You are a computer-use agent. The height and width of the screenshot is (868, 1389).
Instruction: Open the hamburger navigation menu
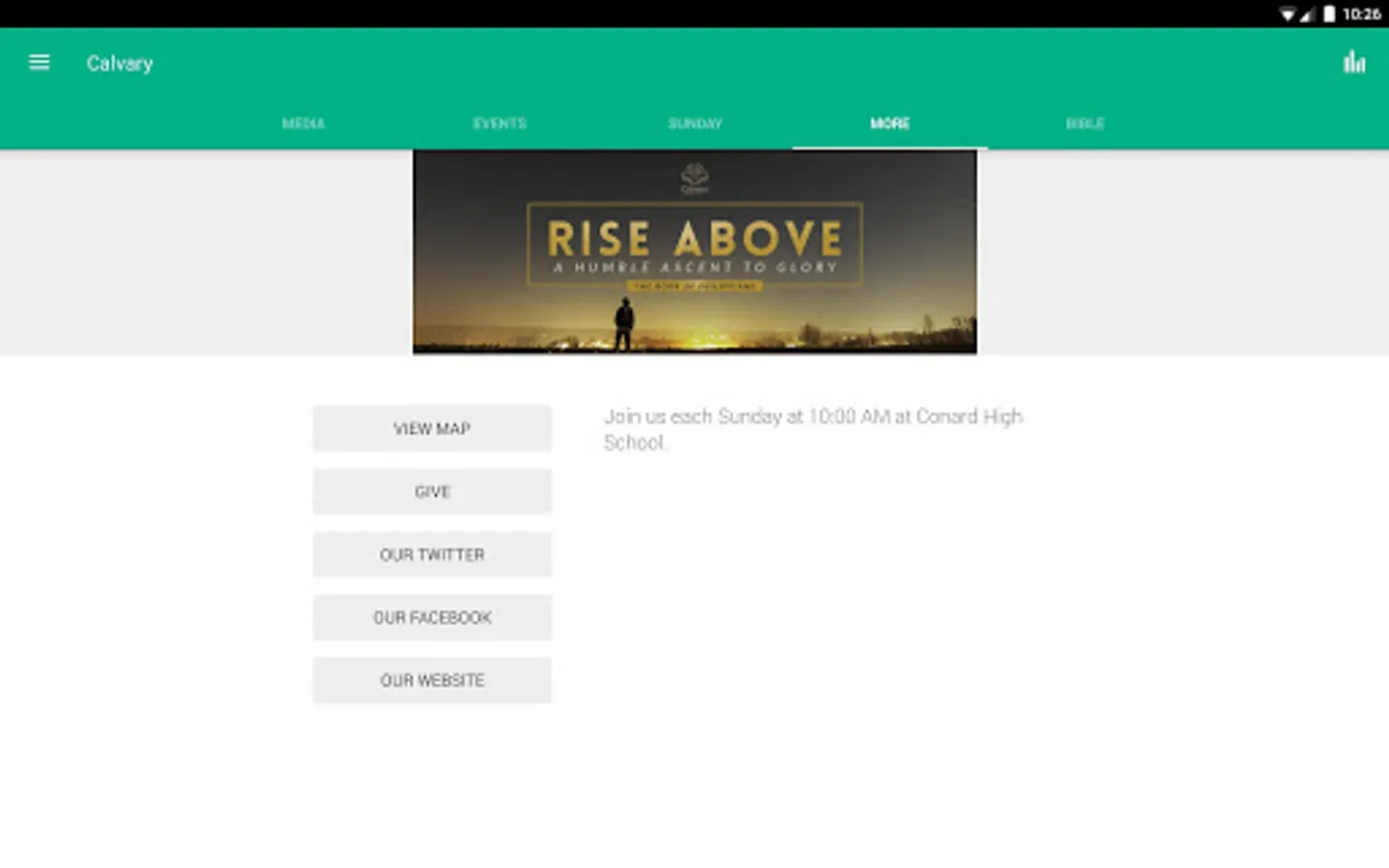(x=39, y=63)
